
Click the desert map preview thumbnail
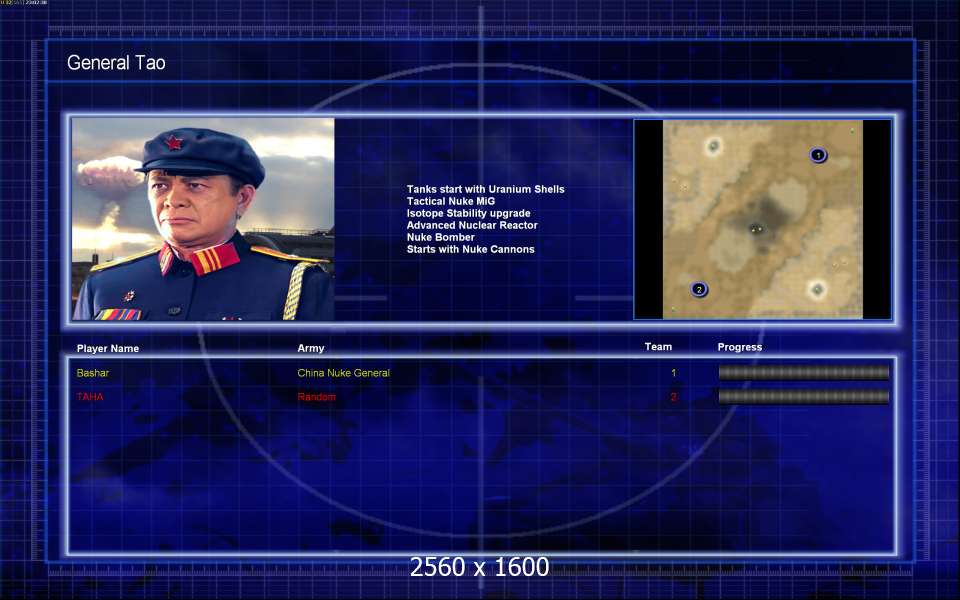(x=763, y=219)
